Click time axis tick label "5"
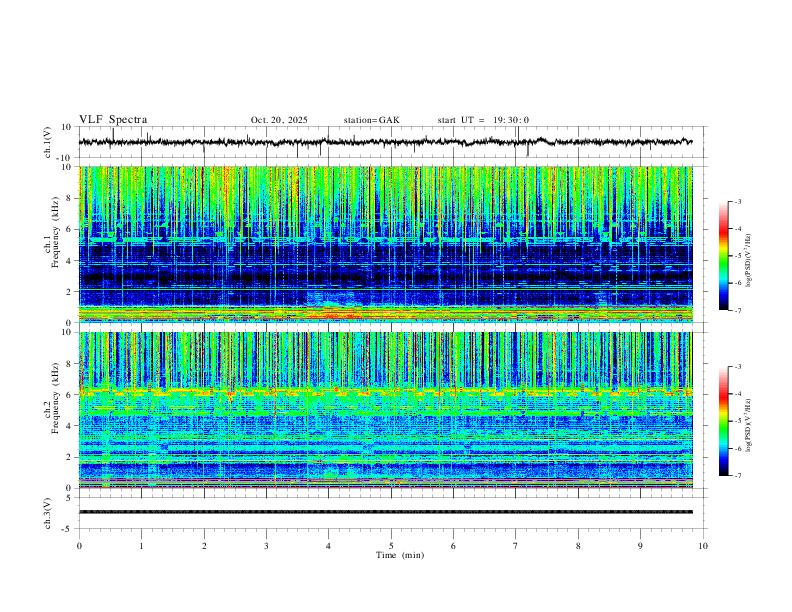792x612 pixels. click(391, 546)
